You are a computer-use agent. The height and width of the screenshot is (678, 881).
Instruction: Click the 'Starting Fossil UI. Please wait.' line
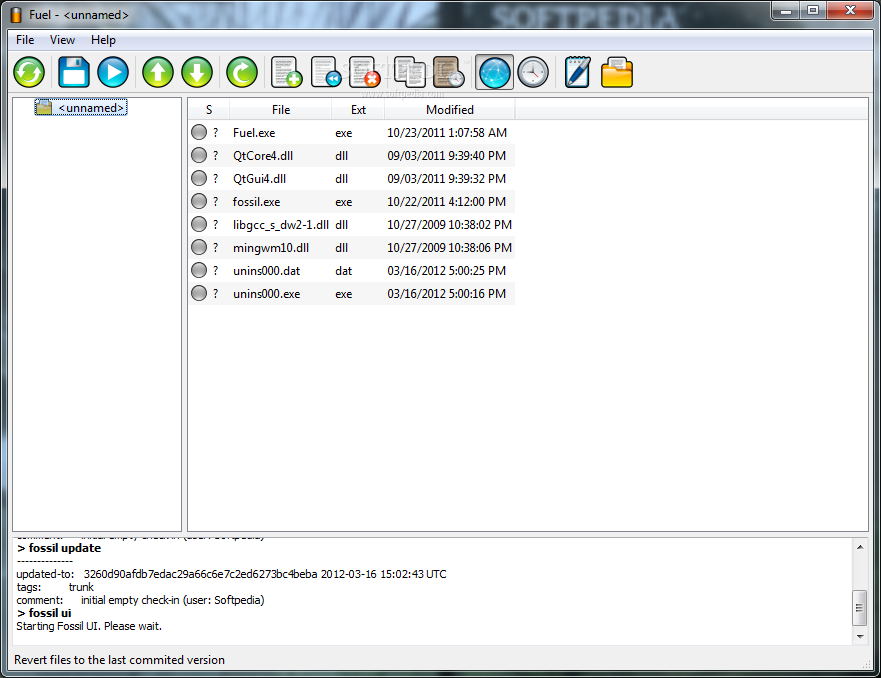tap(89, 626)
